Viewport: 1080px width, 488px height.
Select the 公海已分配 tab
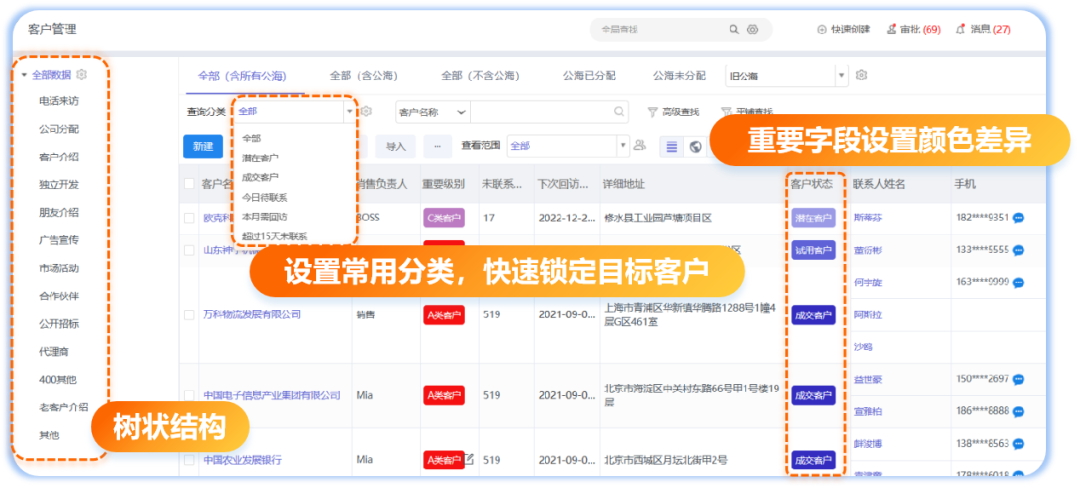[x=589, y=75]
